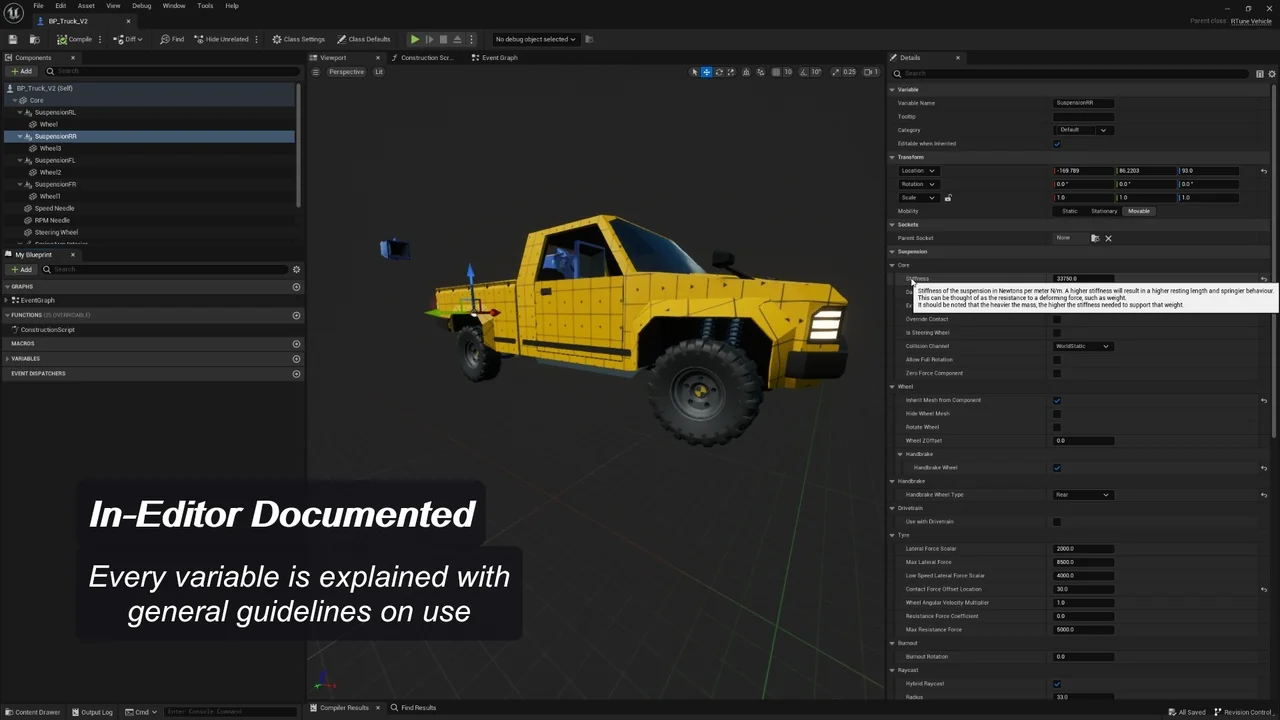1280x720 pixels.
Task: Save the blueprint asset icon
Action: coord(13,39)
